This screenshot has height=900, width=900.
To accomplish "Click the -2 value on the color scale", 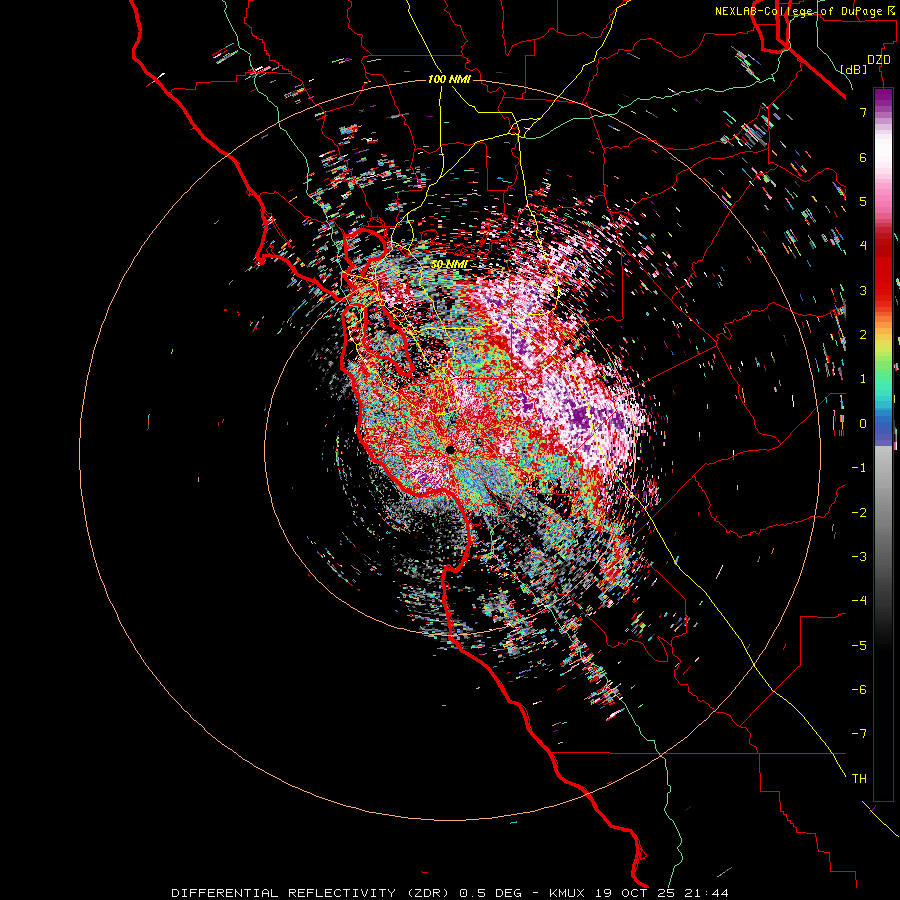I will pyautogui.click(x=859, y=513).
